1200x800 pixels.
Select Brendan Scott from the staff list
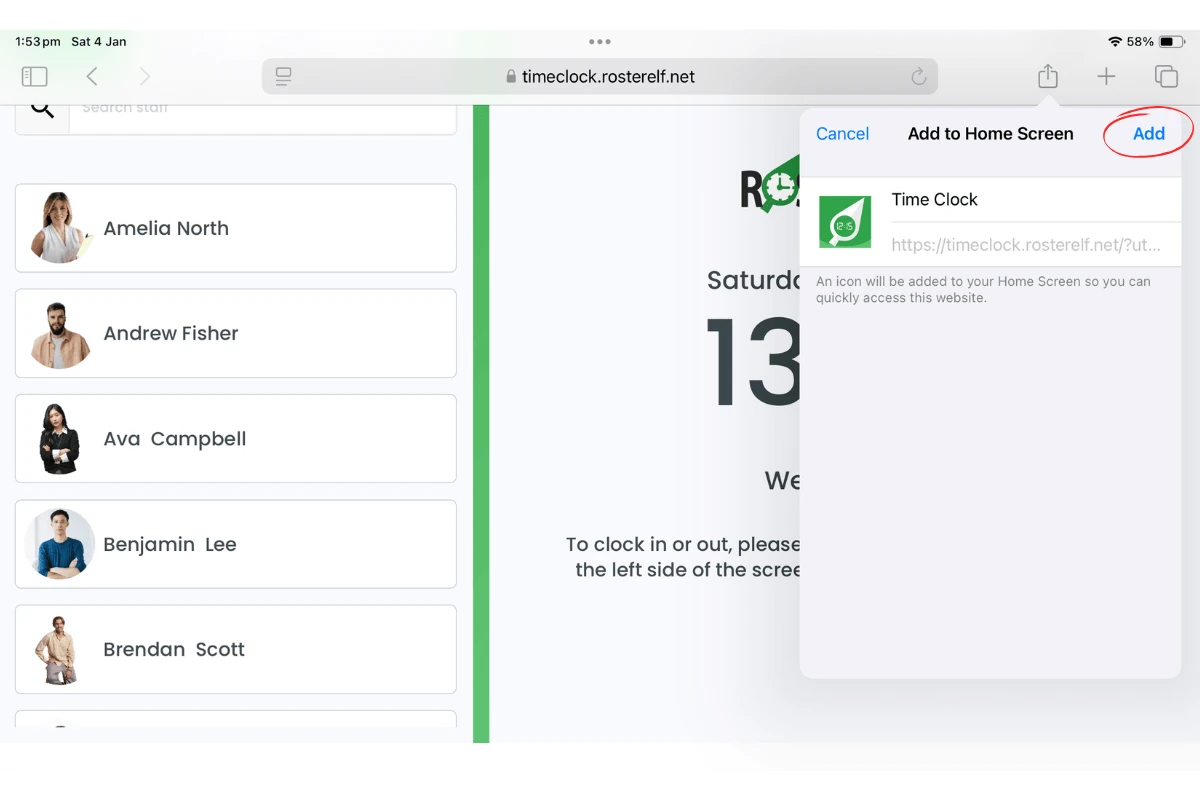(x=236, y=649)
